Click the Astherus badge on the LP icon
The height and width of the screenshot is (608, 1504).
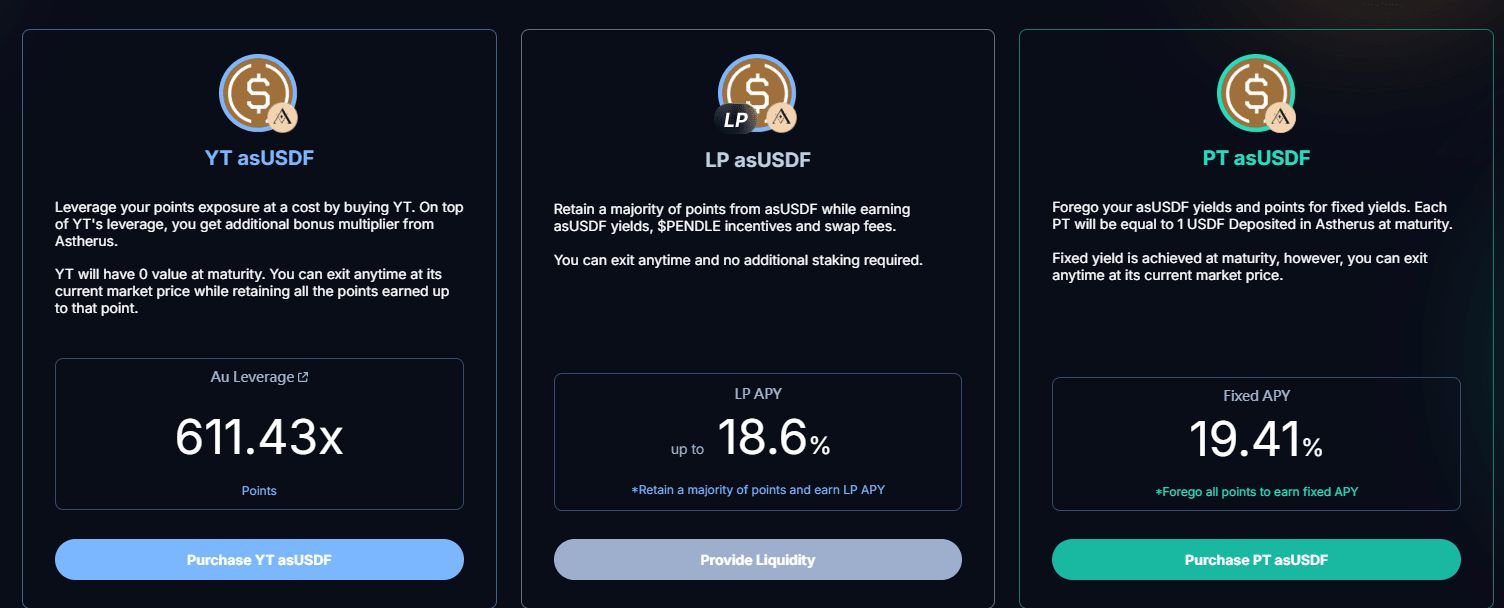point(781,118)
